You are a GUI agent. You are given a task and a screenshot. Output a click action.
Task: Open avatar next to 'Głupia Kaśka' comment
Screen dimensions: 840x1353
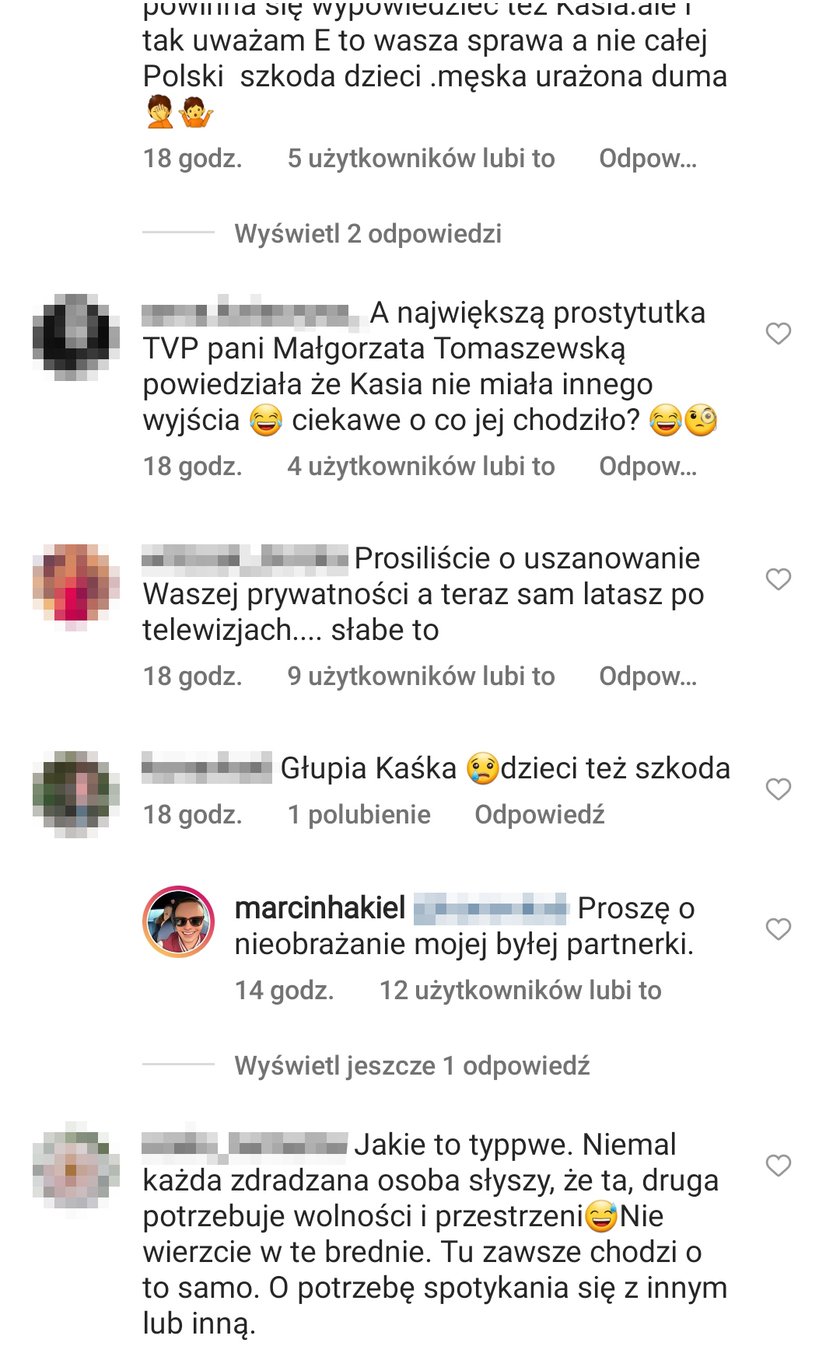point(76,794)
